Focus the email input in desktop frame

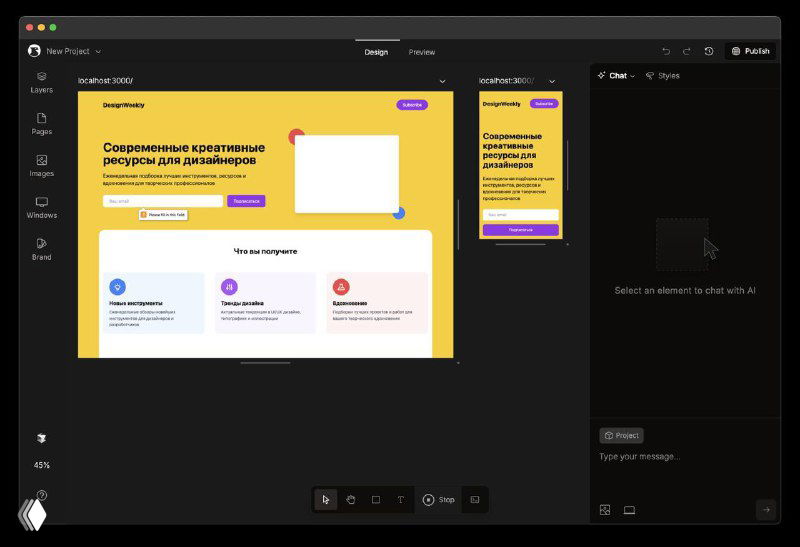coord(163,201)
